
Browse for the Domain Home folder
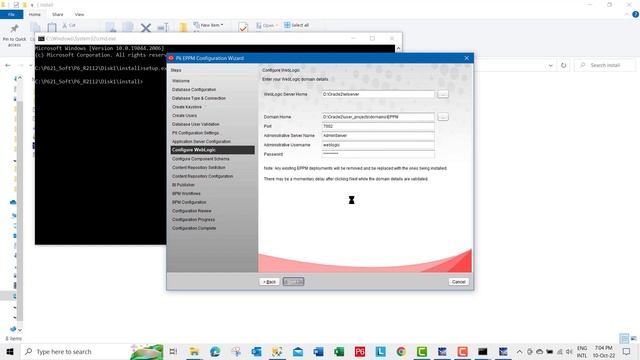pyautogui.click(x=443, y=117)
